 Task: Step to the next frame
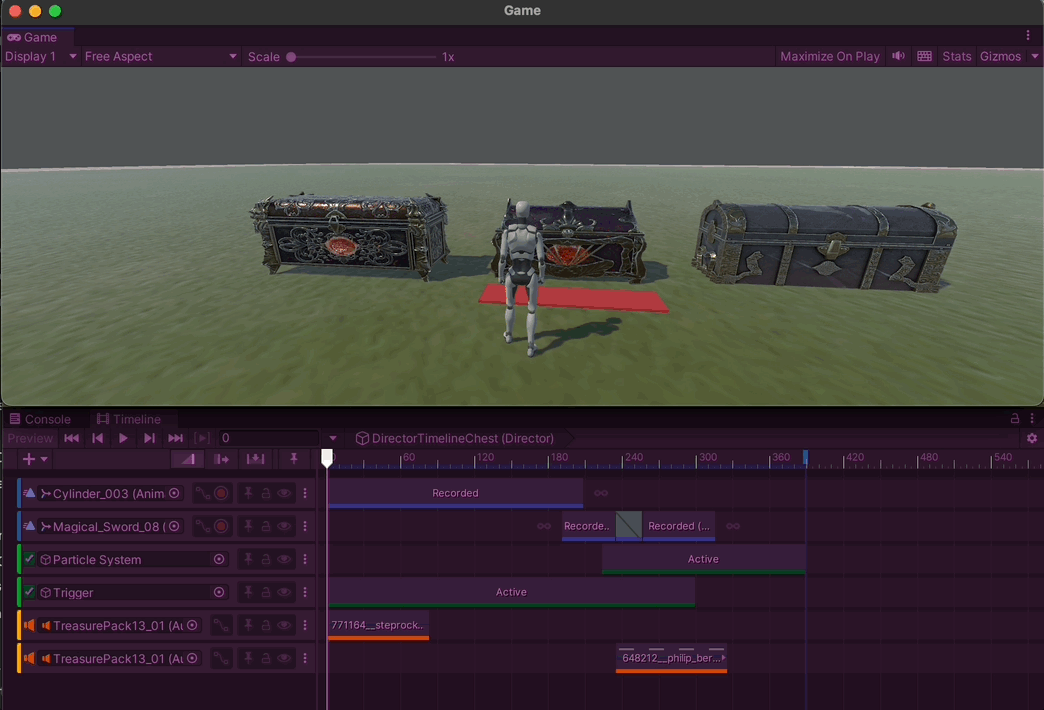tap(149, 438)
